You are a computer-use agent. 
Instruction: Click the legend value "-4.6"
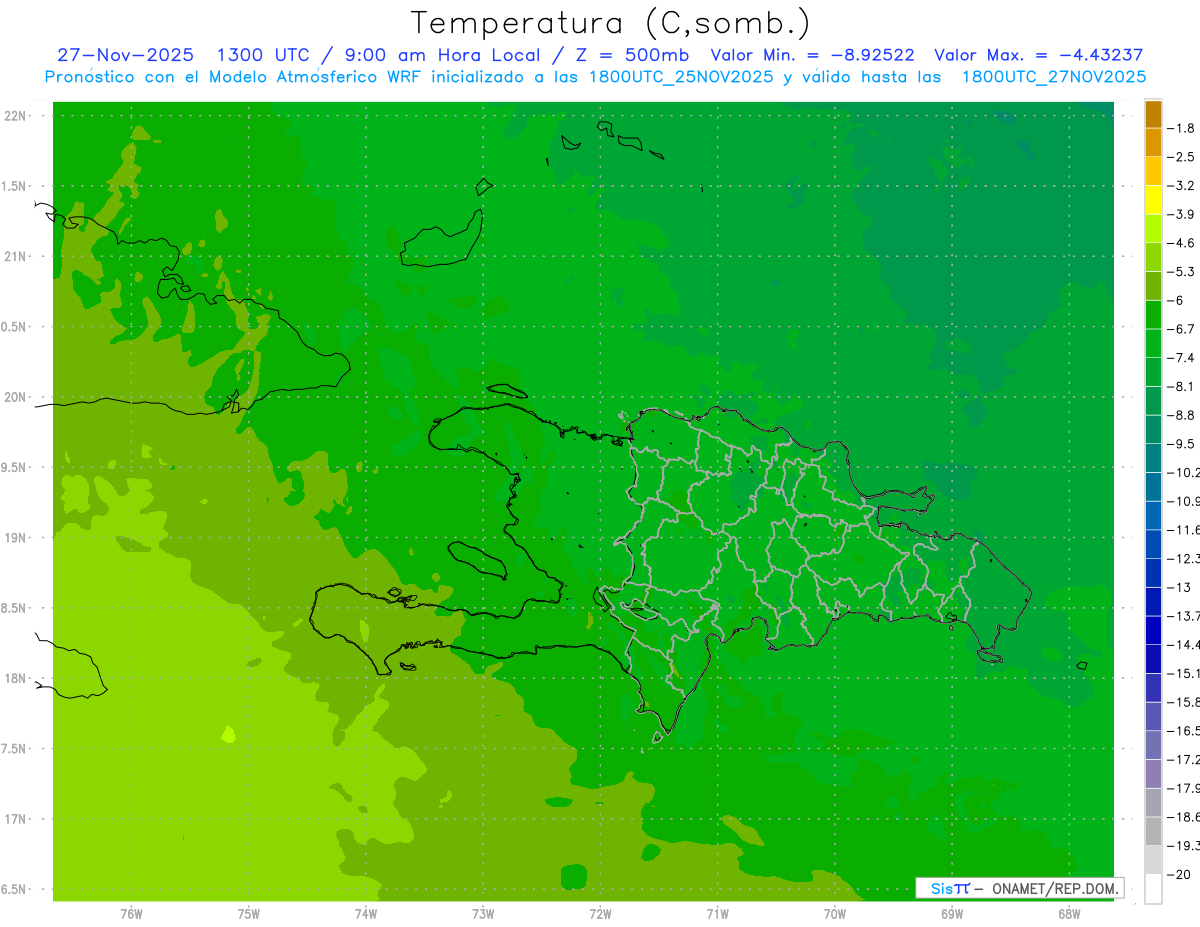[x=1182, y=243]
